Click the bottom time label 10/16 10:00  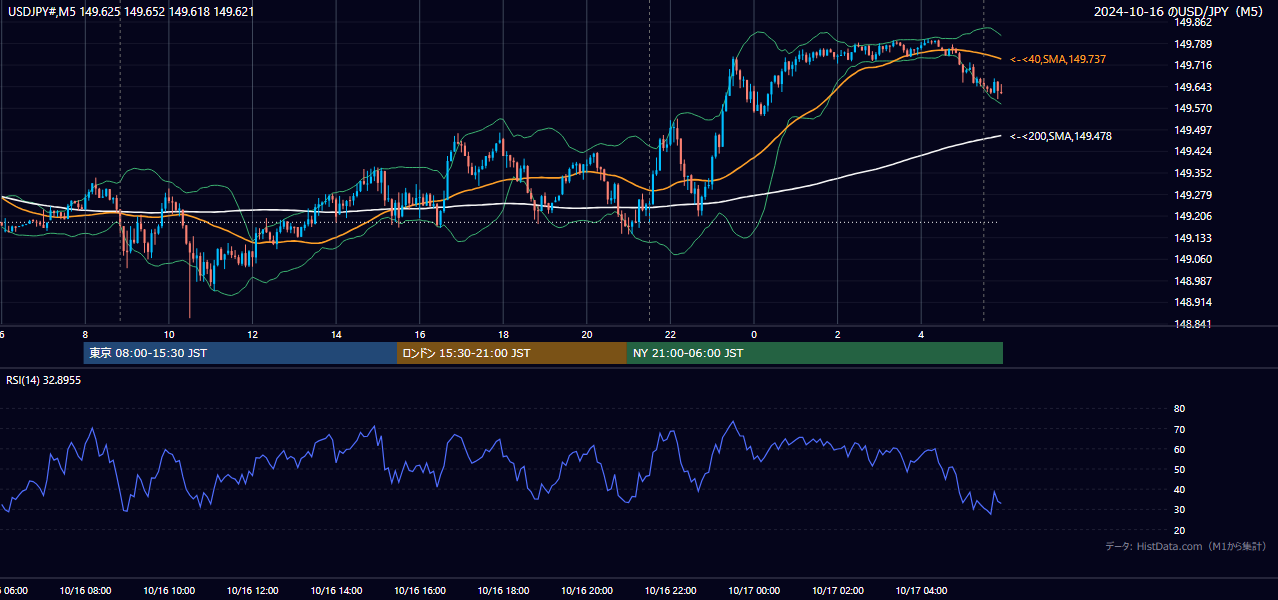[x=169, y=591]
